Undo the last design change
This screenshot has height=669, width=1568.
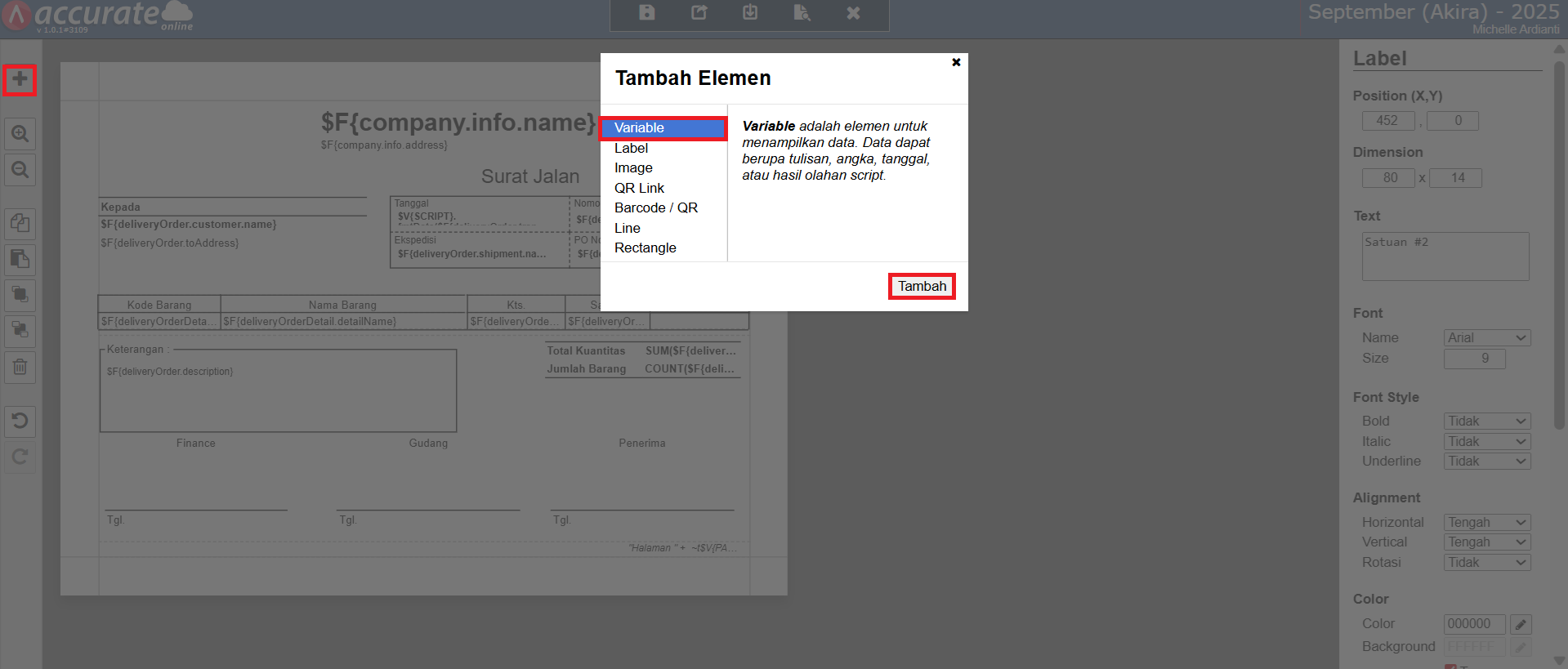[20, 421]
